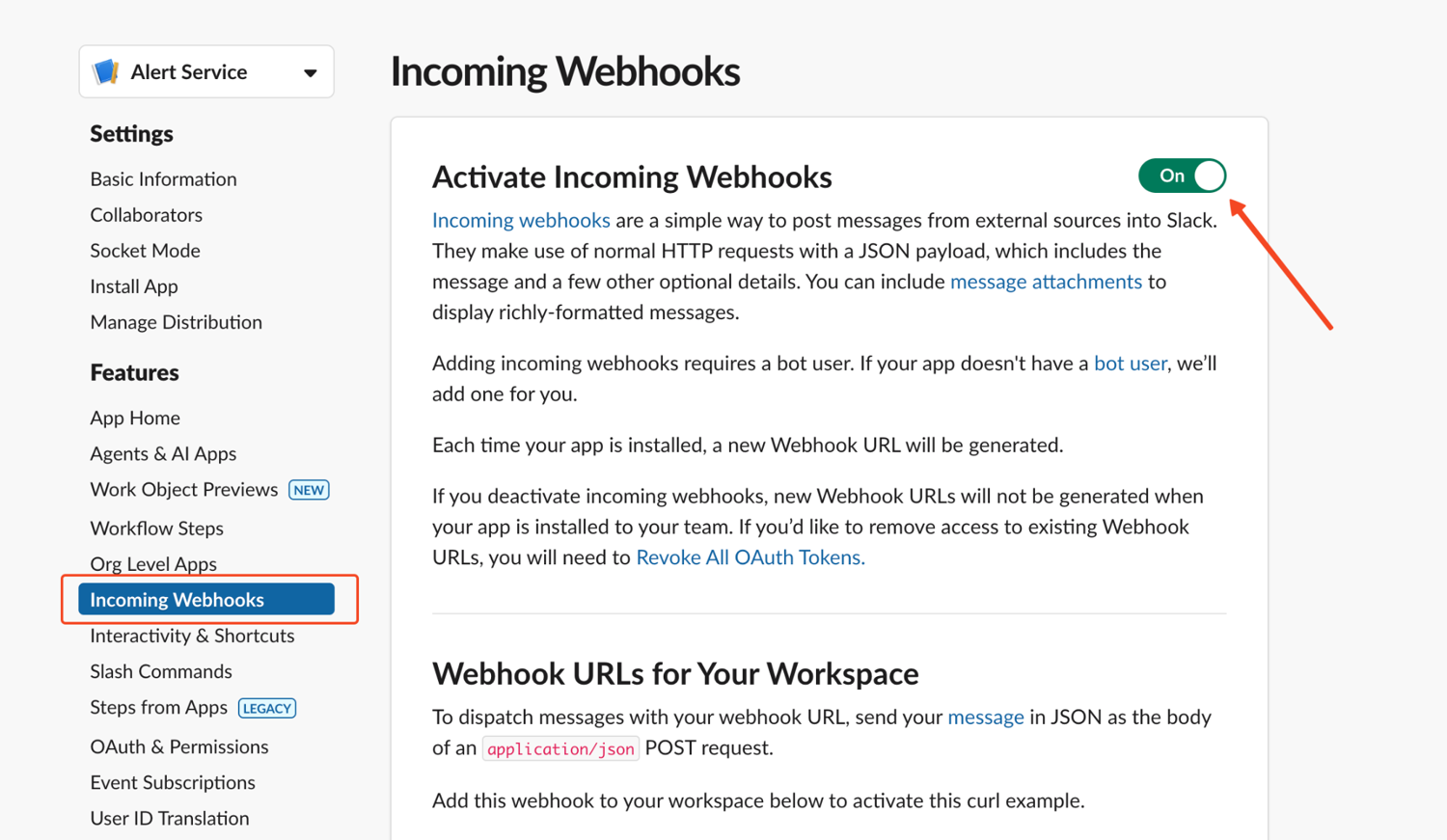Open Steps from Apps page

pos(158,708)
